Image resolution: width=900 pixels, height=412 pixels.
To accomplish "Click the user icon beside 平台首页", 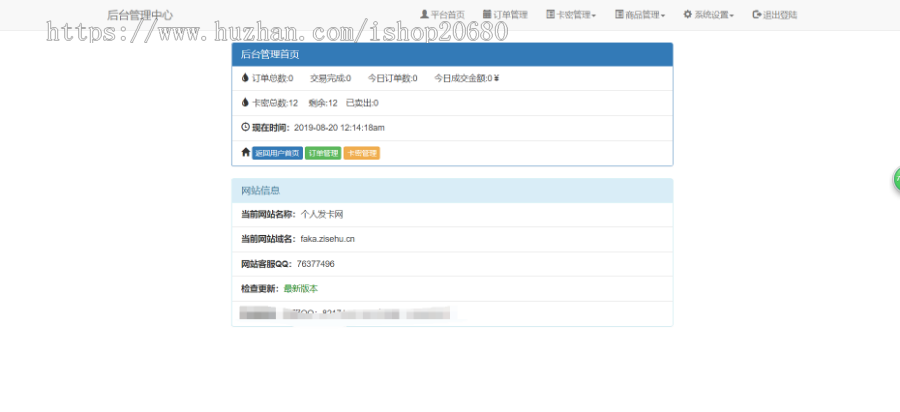I will click(x=424, y=15).
